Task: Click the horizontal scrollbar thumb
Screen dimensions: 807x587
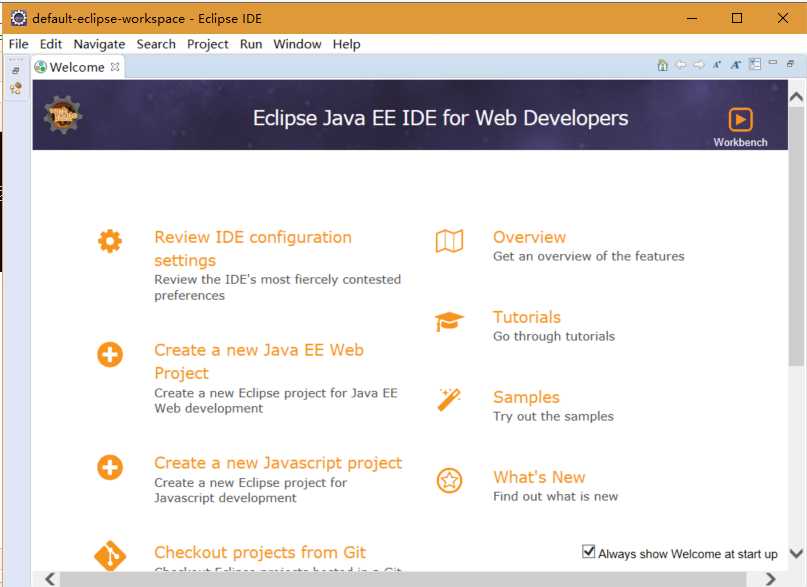Action: click(403, 579)
